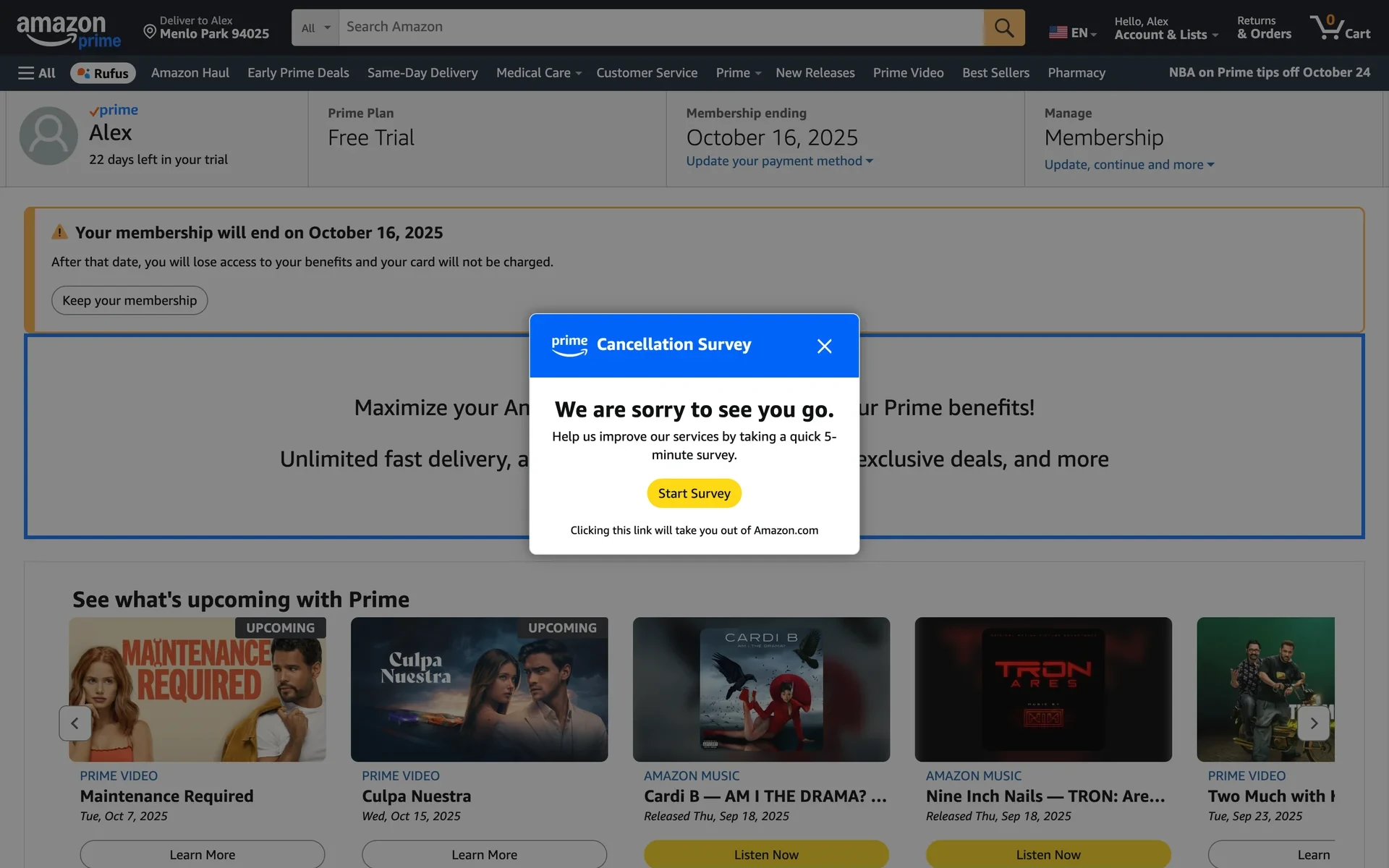
Task: Go to New Releases
Action: 815,73
